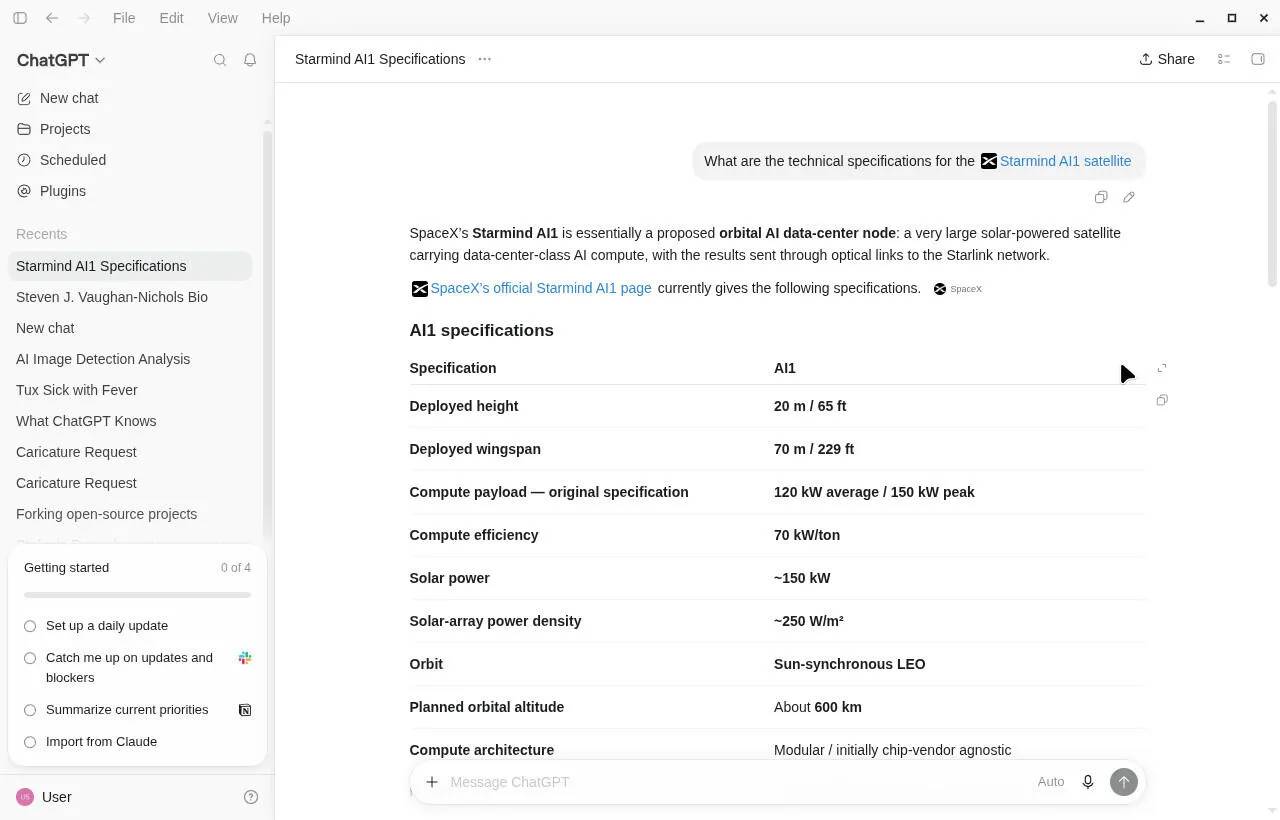Copy the user message

coord(1101,197)
